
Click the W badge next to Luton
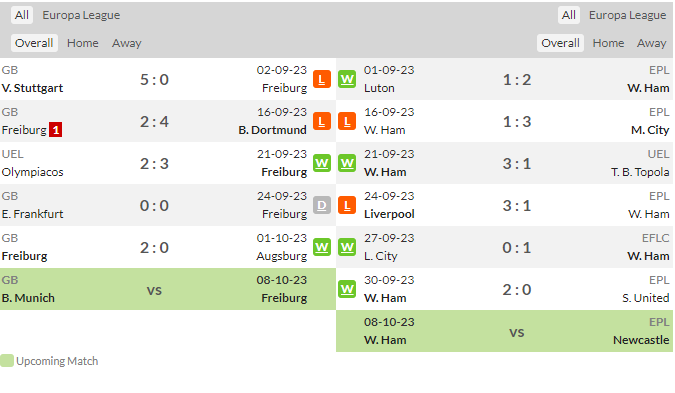(x=347, y=79)
